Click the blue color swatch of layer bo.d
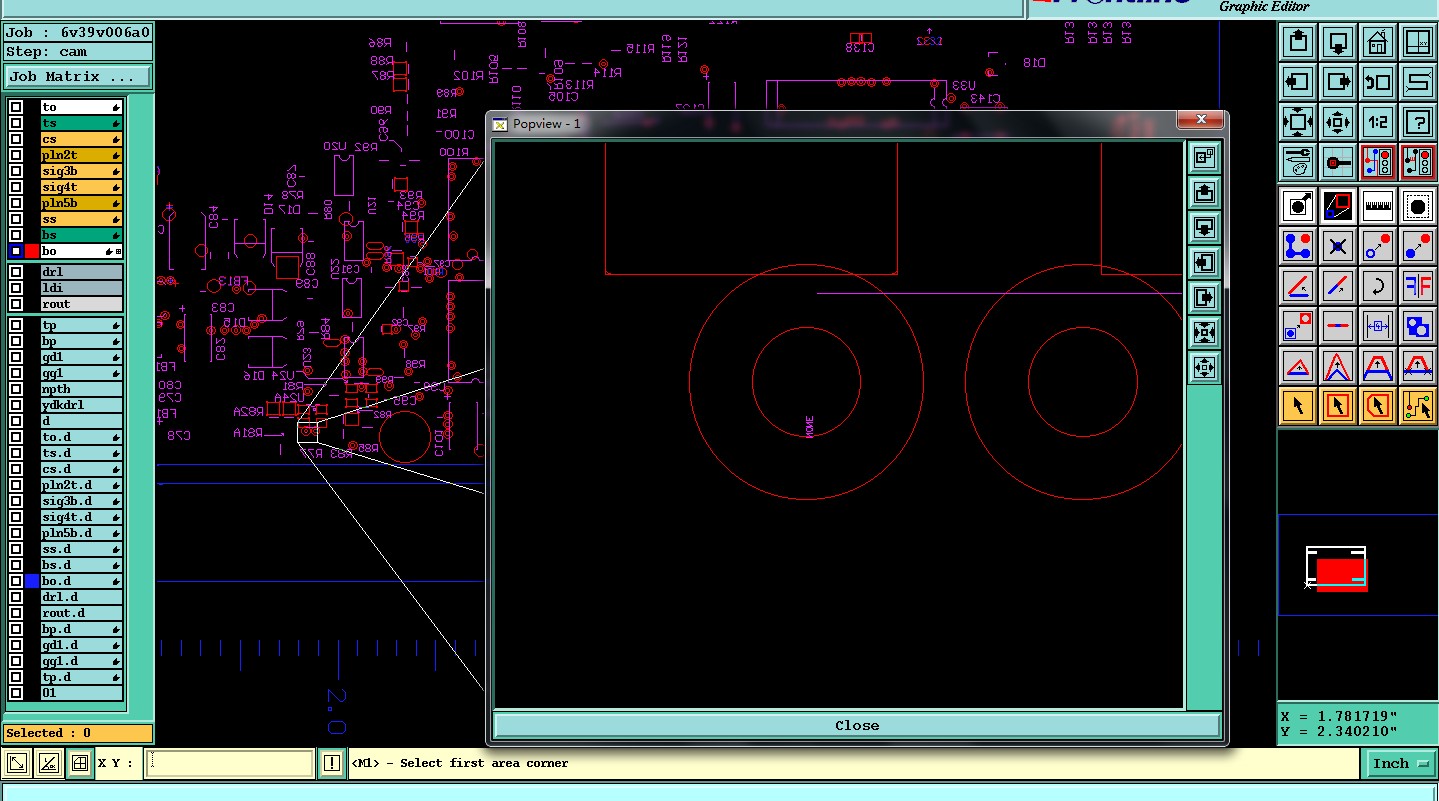The height and width of the screenshot is (801, 1439). click(32, 581)
